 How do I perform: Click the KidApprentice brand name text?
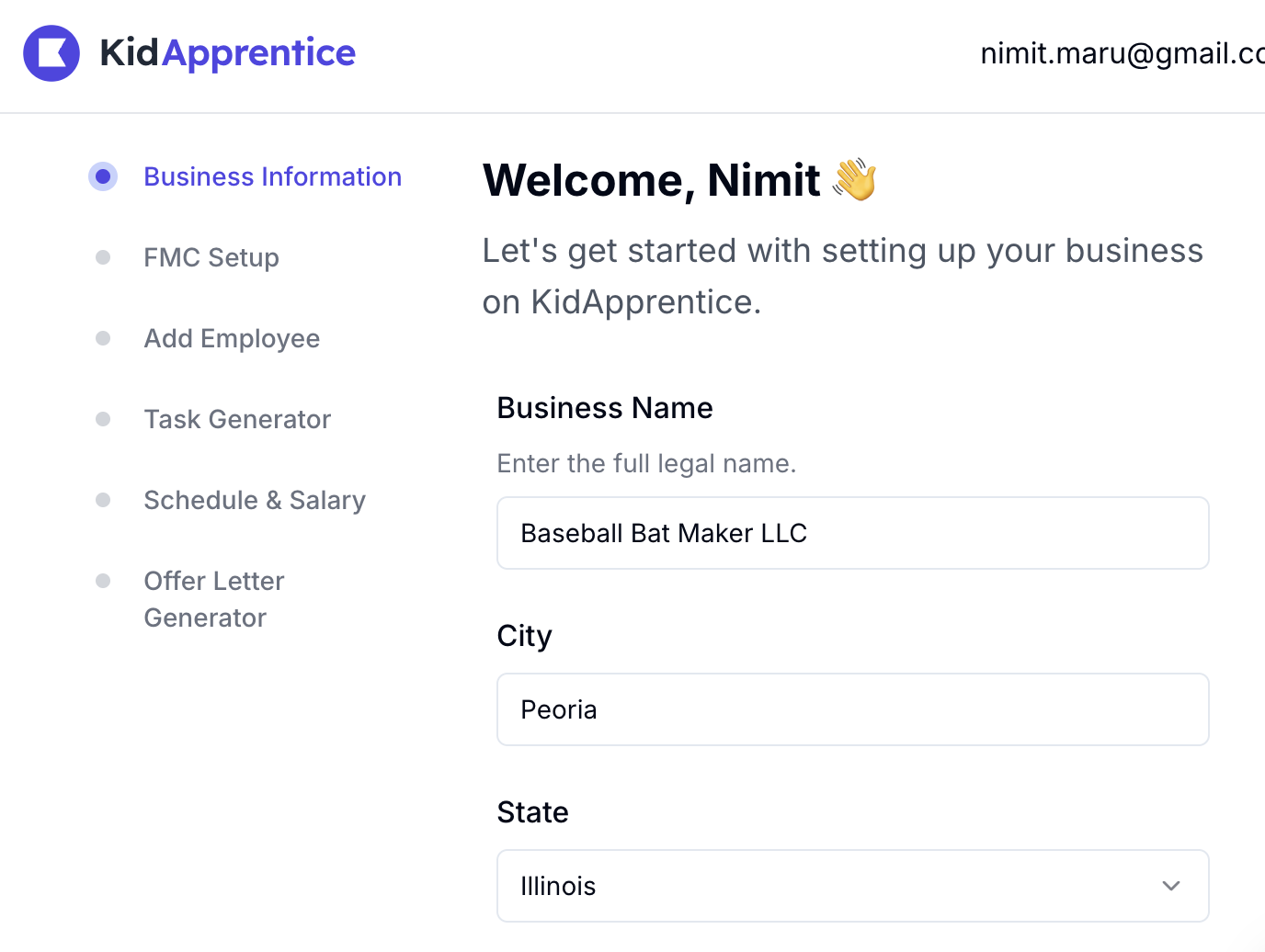click(x=227, y=53)
